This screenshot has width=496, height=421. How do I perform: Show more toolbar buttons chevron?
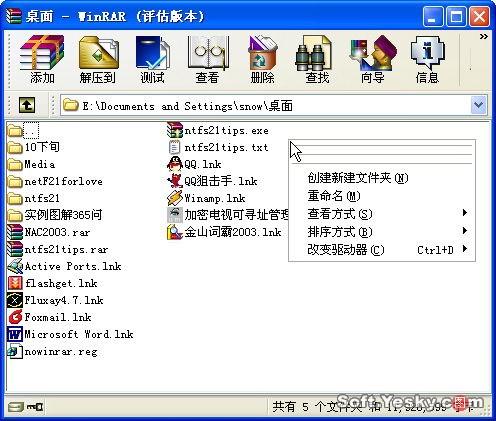point(484,37)
